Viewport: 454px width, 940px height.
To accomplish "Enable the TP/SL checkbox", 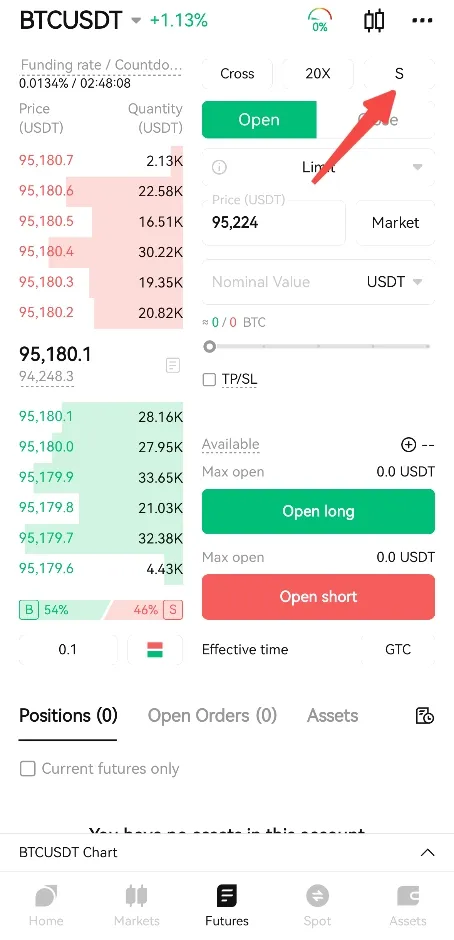I will (209, 379).
